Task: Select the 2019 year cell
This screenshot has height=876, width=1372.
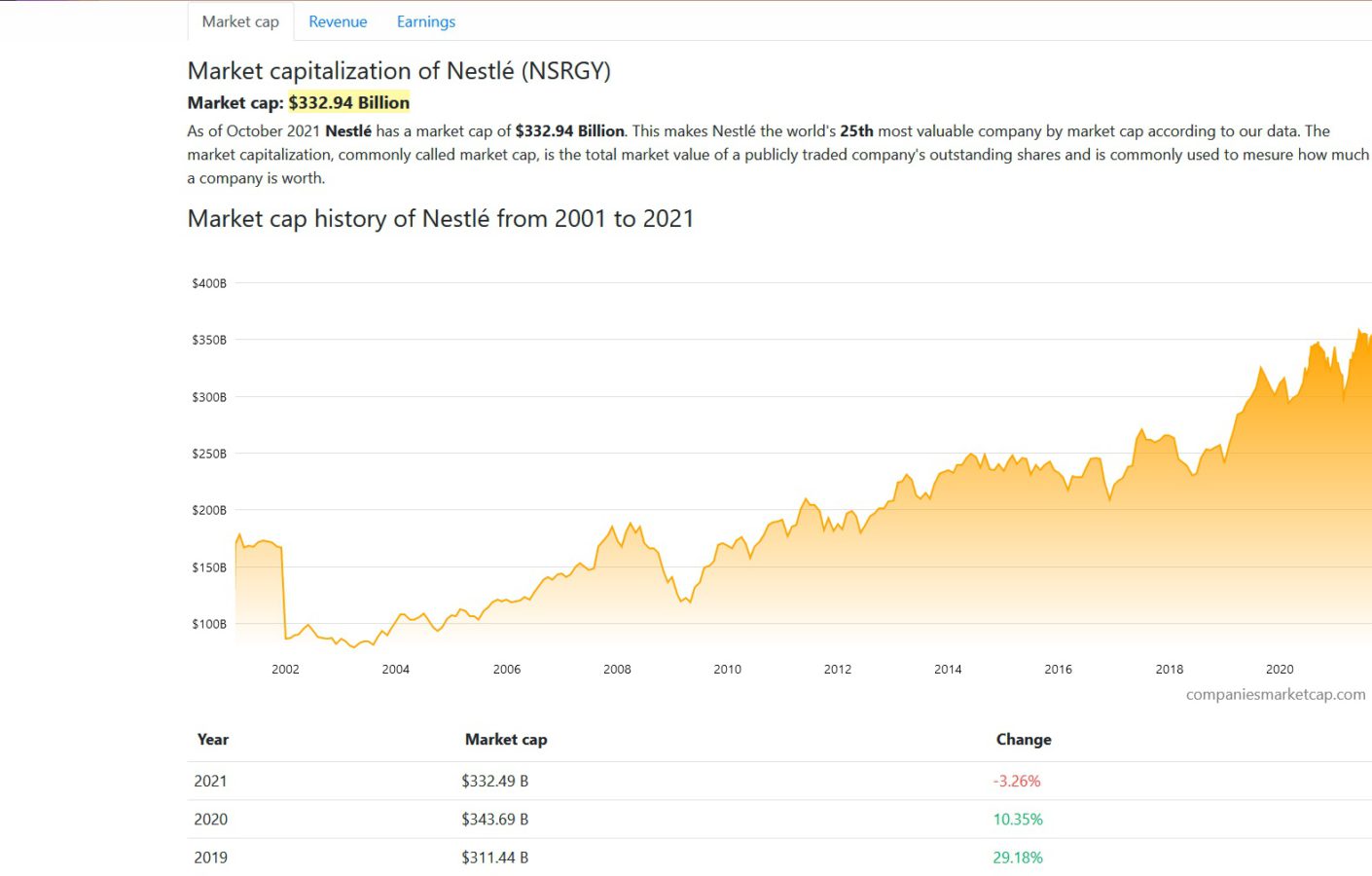Action: tap(210, 858)
